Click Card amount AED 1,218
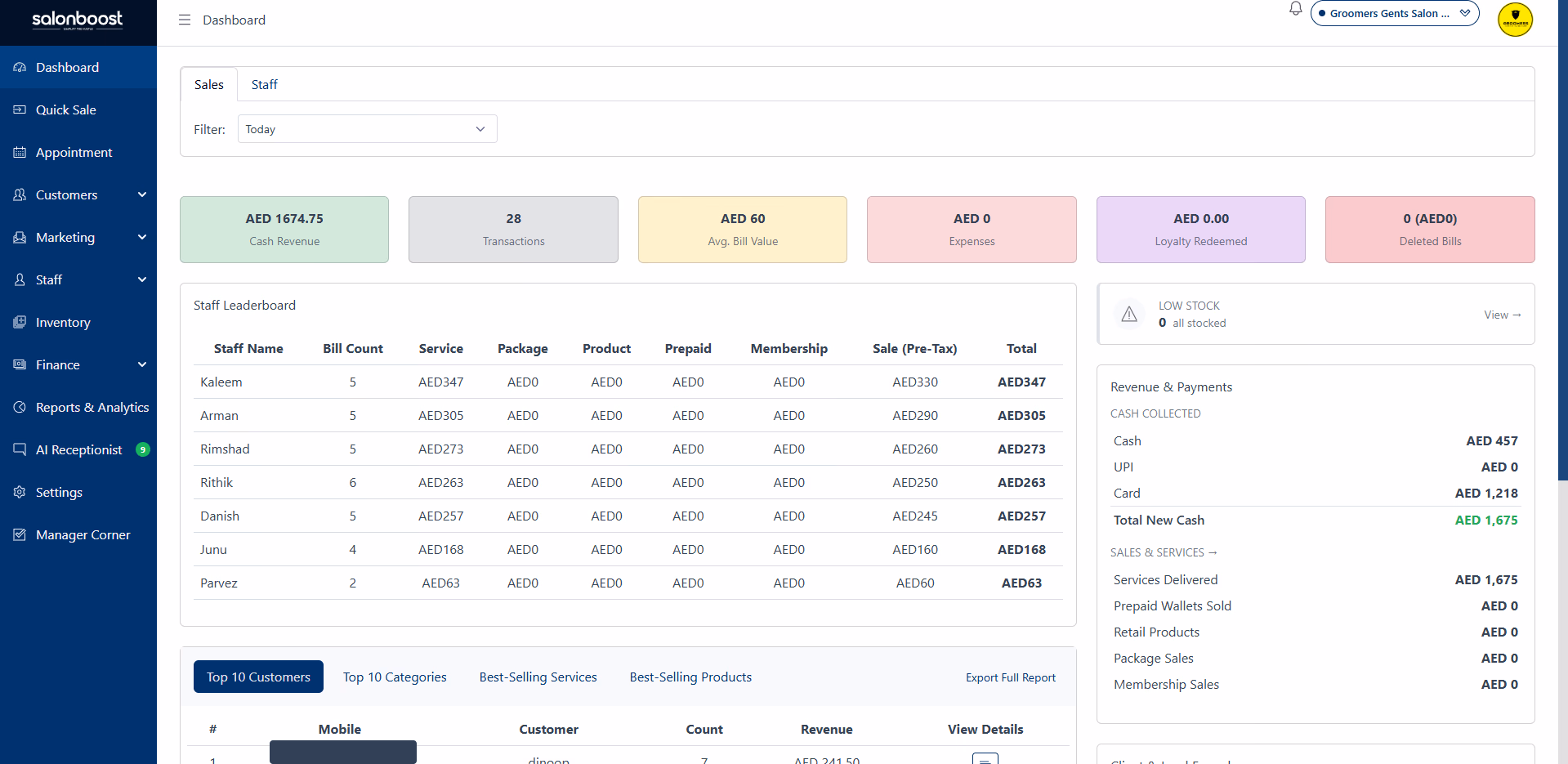Screen dimensions: 1568x764 coord(1486,493)
